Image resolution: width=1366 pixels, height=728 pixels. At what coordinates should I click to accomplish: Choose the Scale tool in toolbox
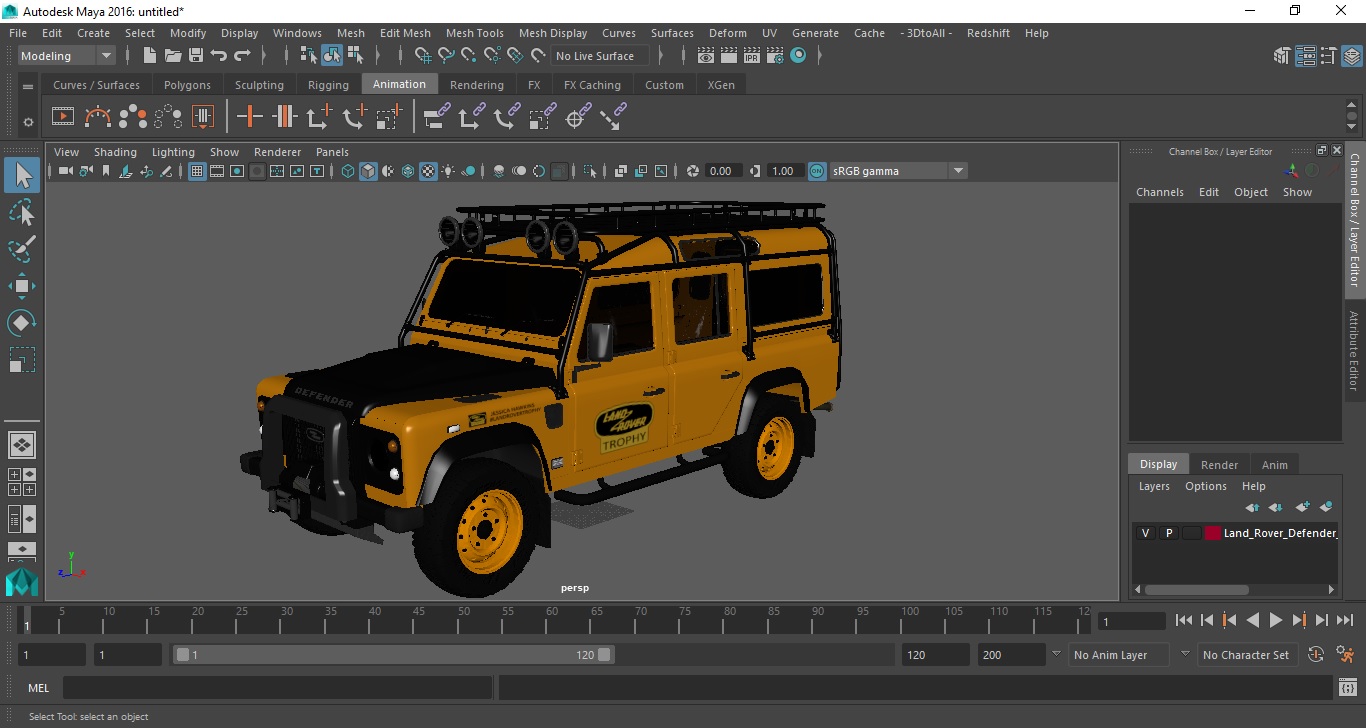22,359
